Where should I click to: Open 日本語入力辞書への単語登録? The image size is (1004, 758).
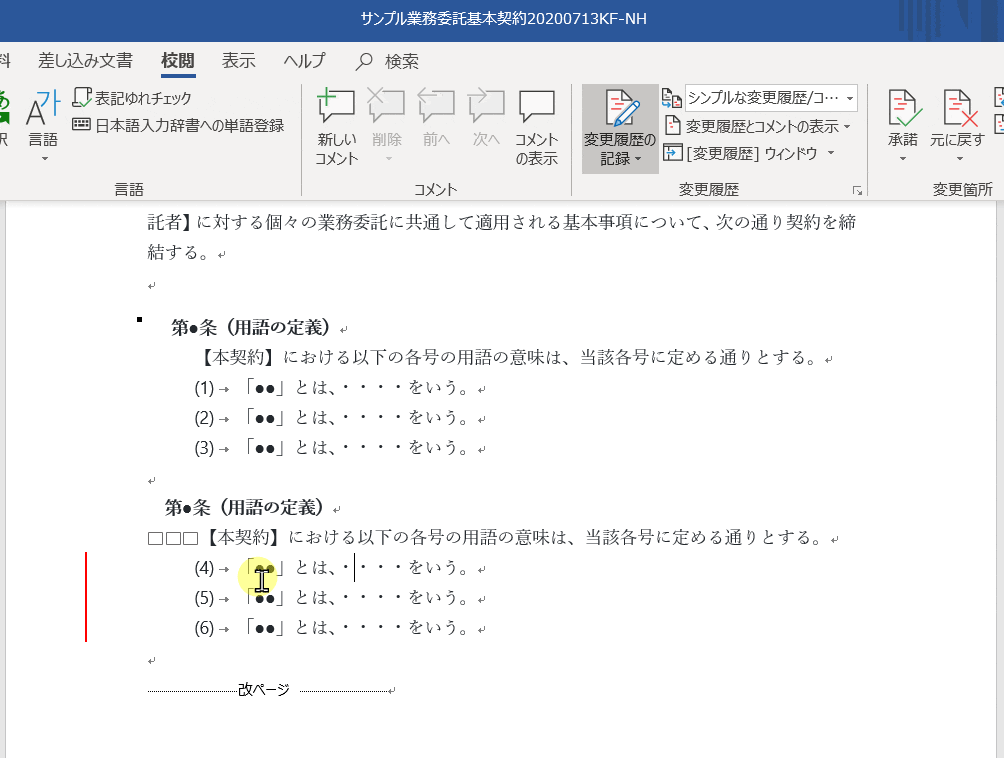(x=178, y=125)
